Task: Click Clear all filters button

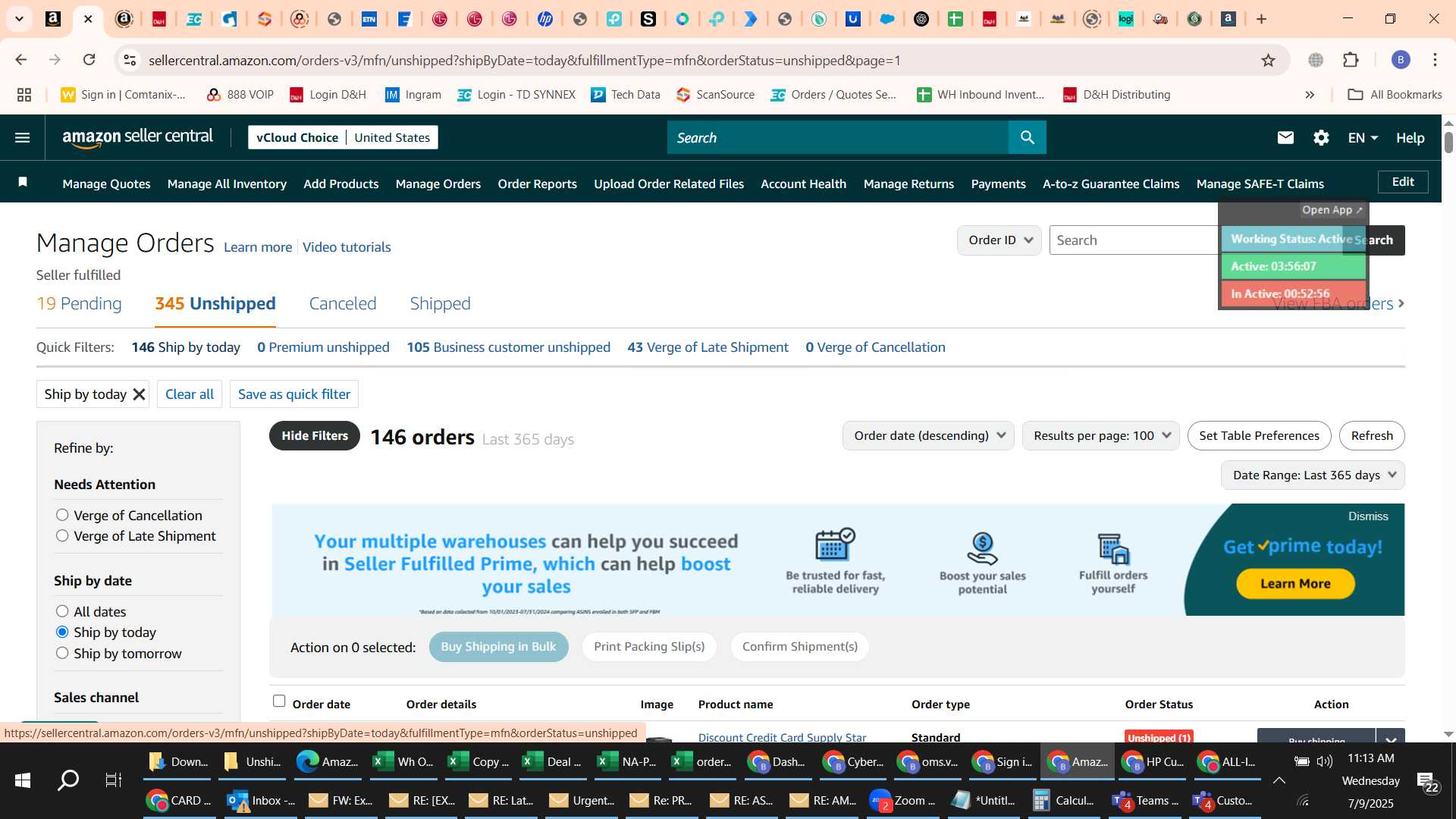Action: [x=190, y=394]
